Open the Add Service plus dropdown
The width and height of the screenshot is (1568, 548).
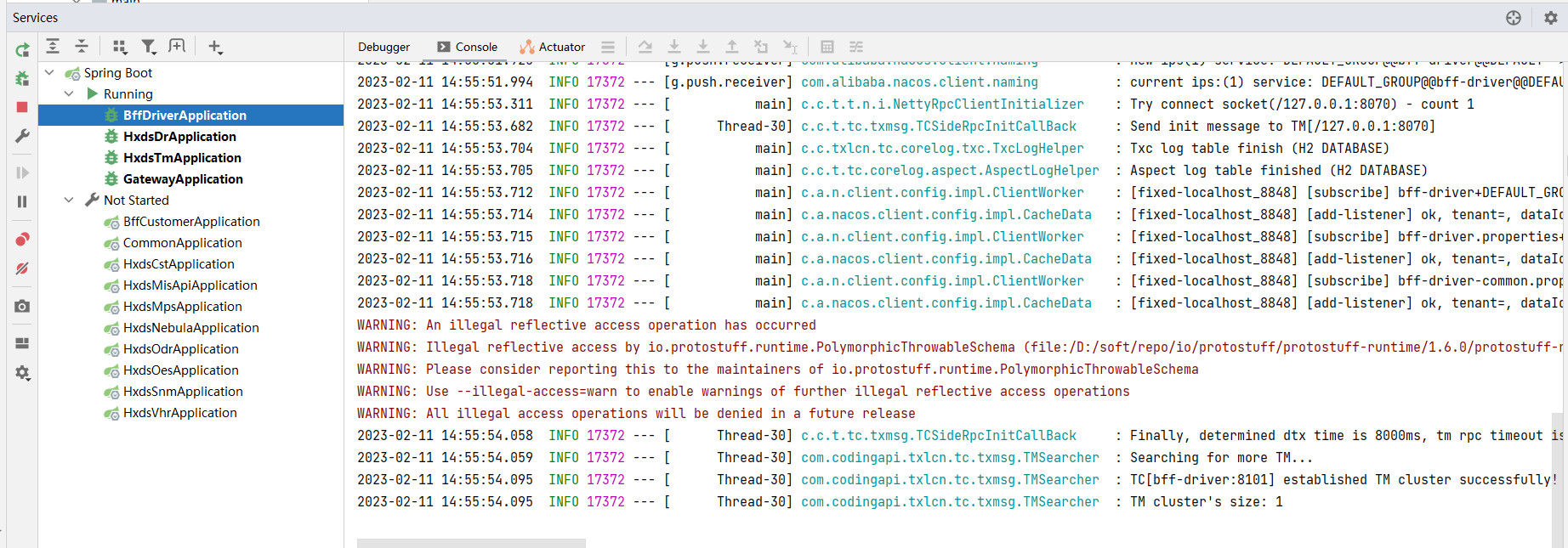tap(215, 47)
